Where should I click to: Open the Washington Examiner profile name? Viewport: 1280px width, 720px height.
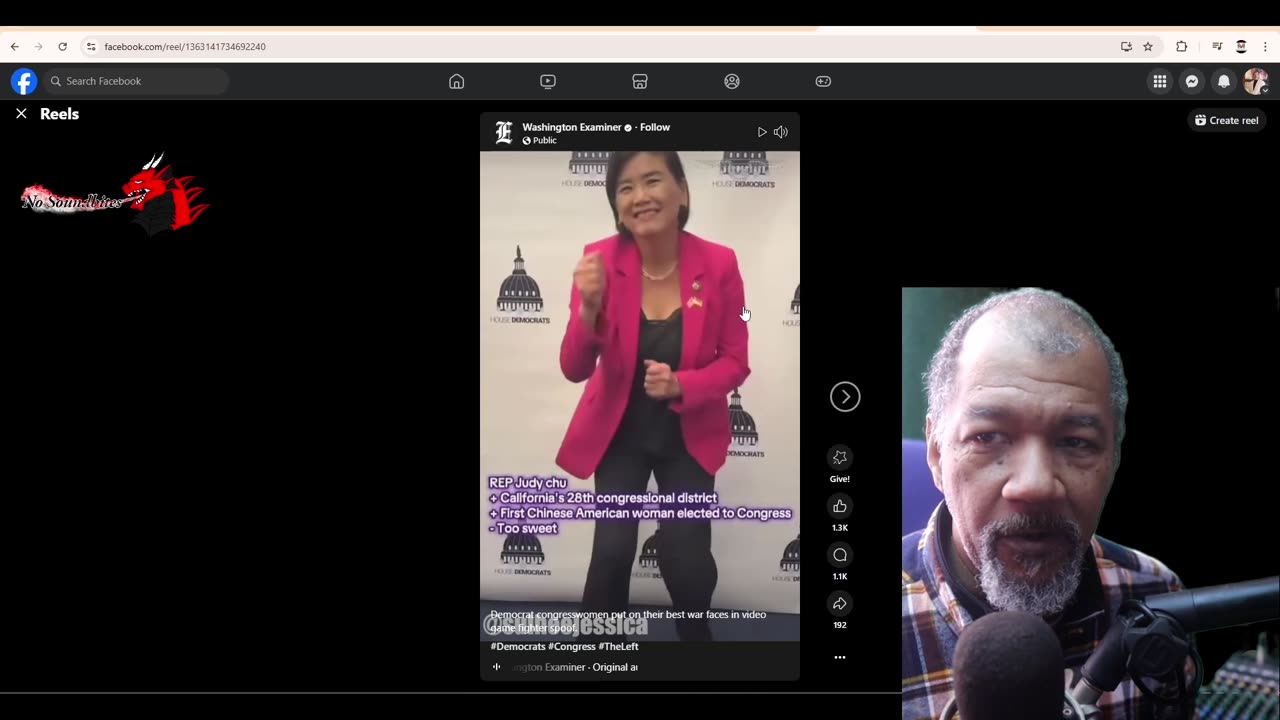coord(571,127)
